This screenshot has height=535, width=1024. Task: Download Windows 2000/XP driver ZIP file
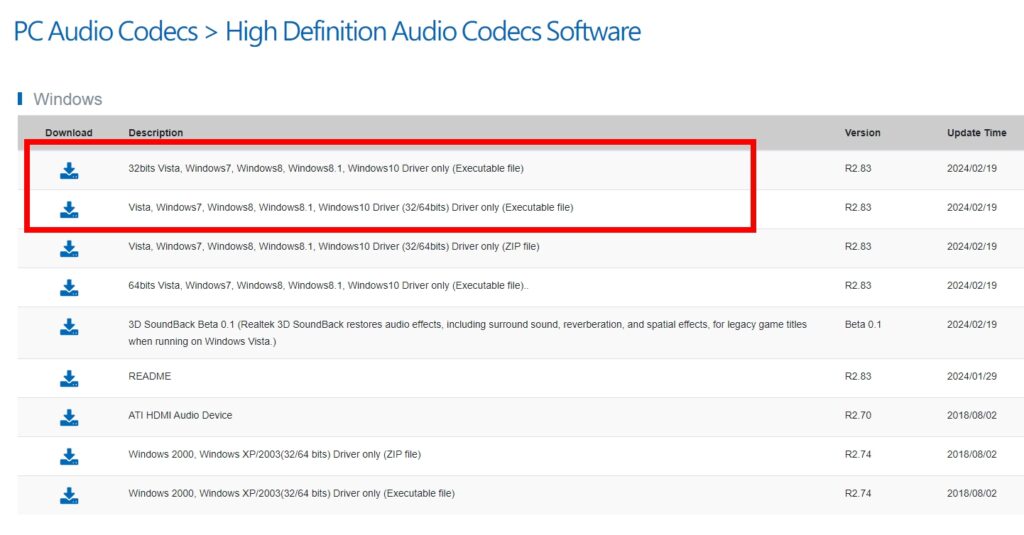(69, 457)
